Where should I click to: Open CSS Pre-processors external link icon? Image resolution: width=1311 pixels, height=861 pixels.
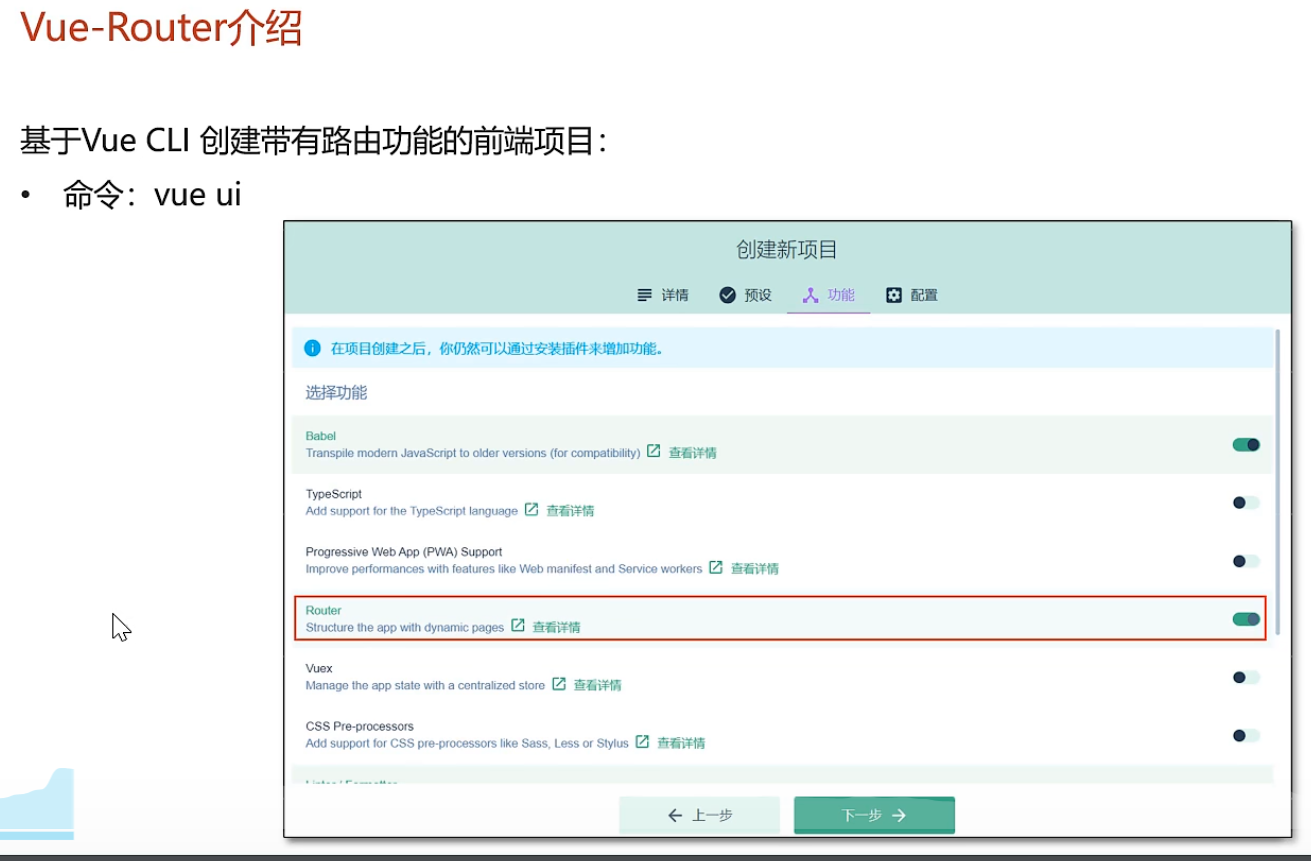click(642, 741)
